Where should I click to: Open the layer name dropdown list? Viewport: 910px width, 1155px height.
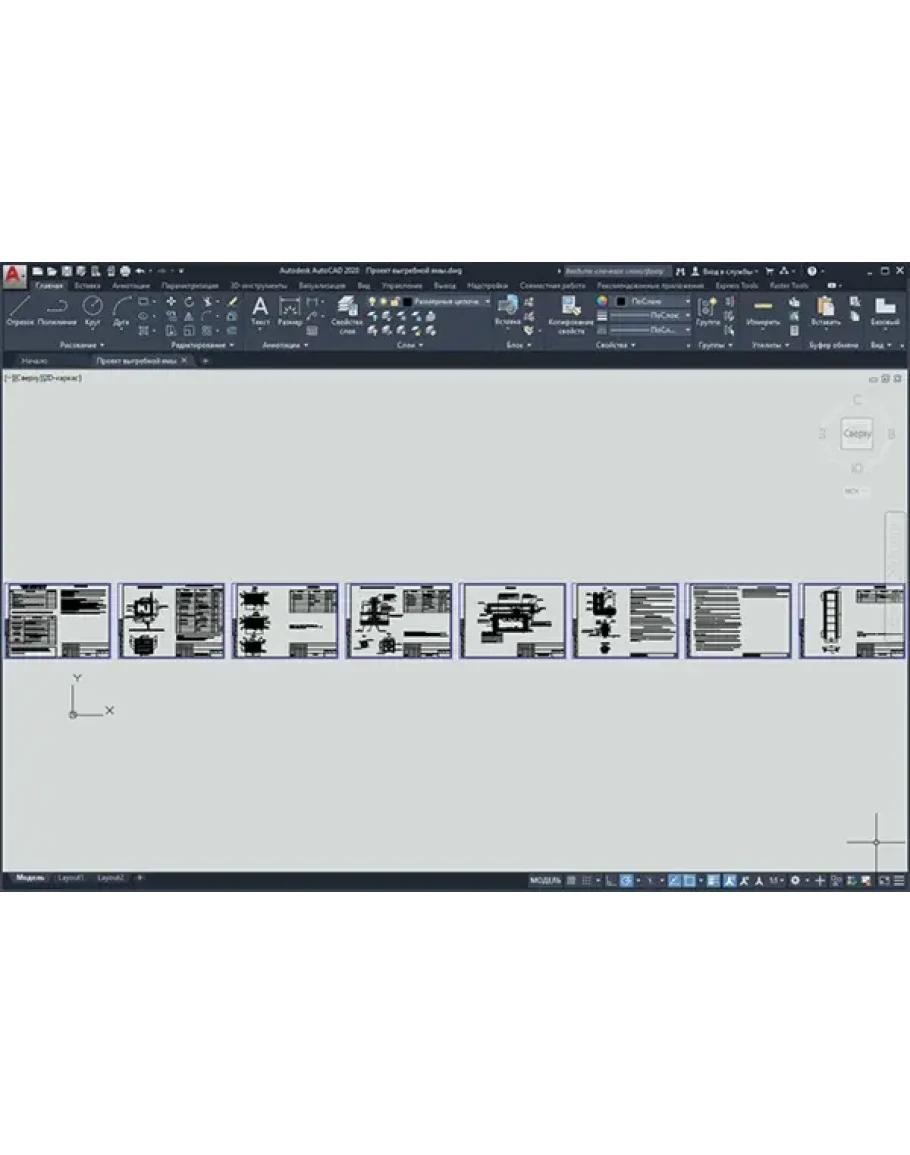[452, 300]
